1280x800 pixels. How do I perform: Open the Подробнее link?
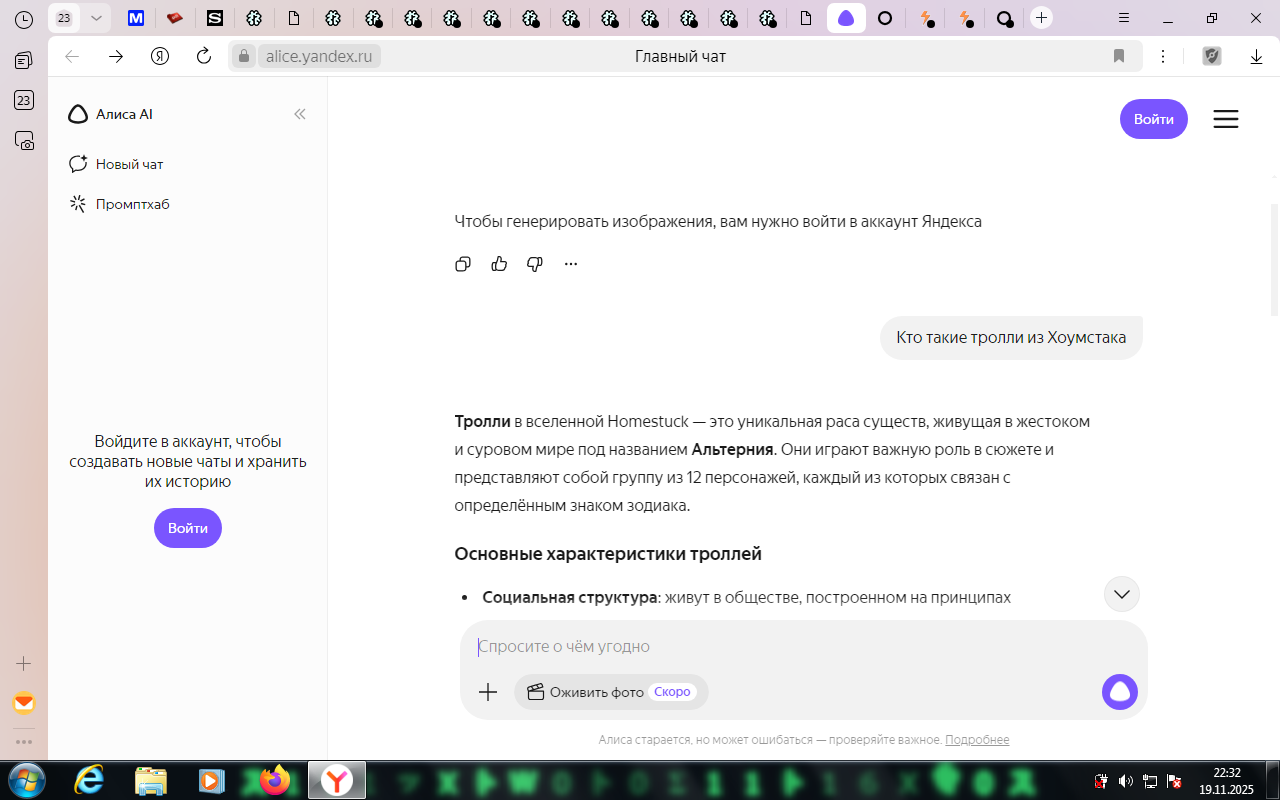(977, 740)
